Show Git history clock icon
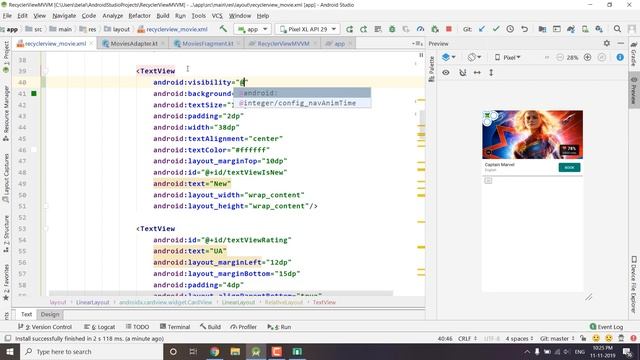Screen dimensions: 640x360 tap(510, 29)
